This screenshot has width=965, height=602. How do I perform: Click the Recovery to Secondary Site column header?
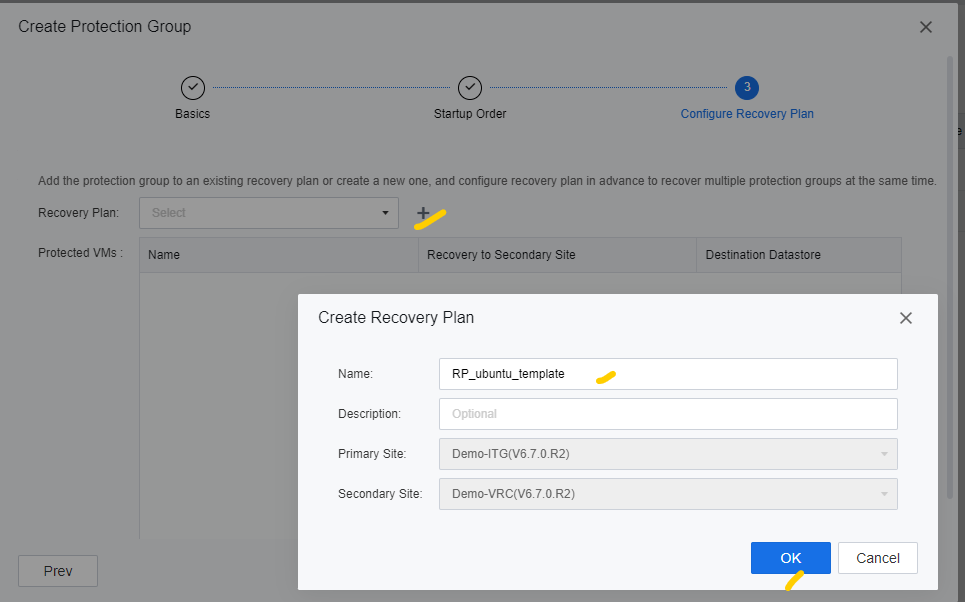pos(558,255)
